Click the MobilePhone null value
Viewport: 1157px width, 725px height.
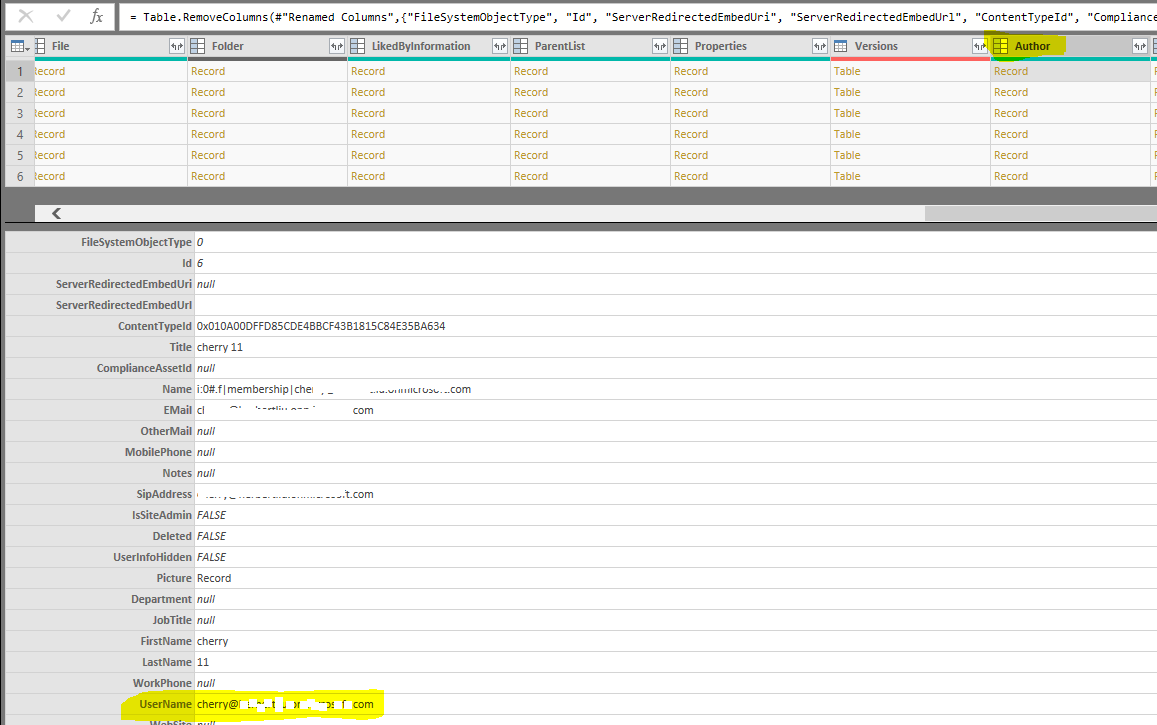206,452
